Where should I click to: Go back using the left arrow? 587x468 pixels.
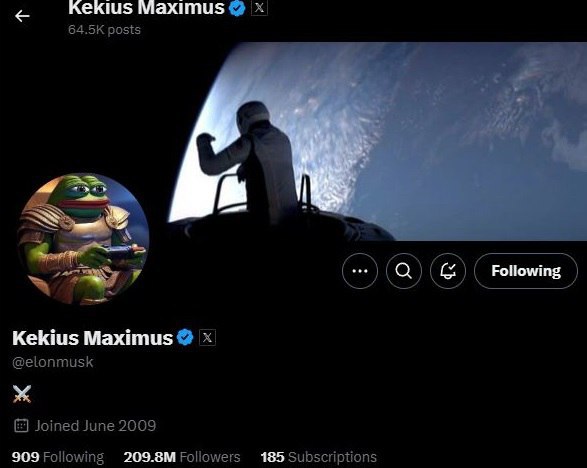tap(22, 16)
